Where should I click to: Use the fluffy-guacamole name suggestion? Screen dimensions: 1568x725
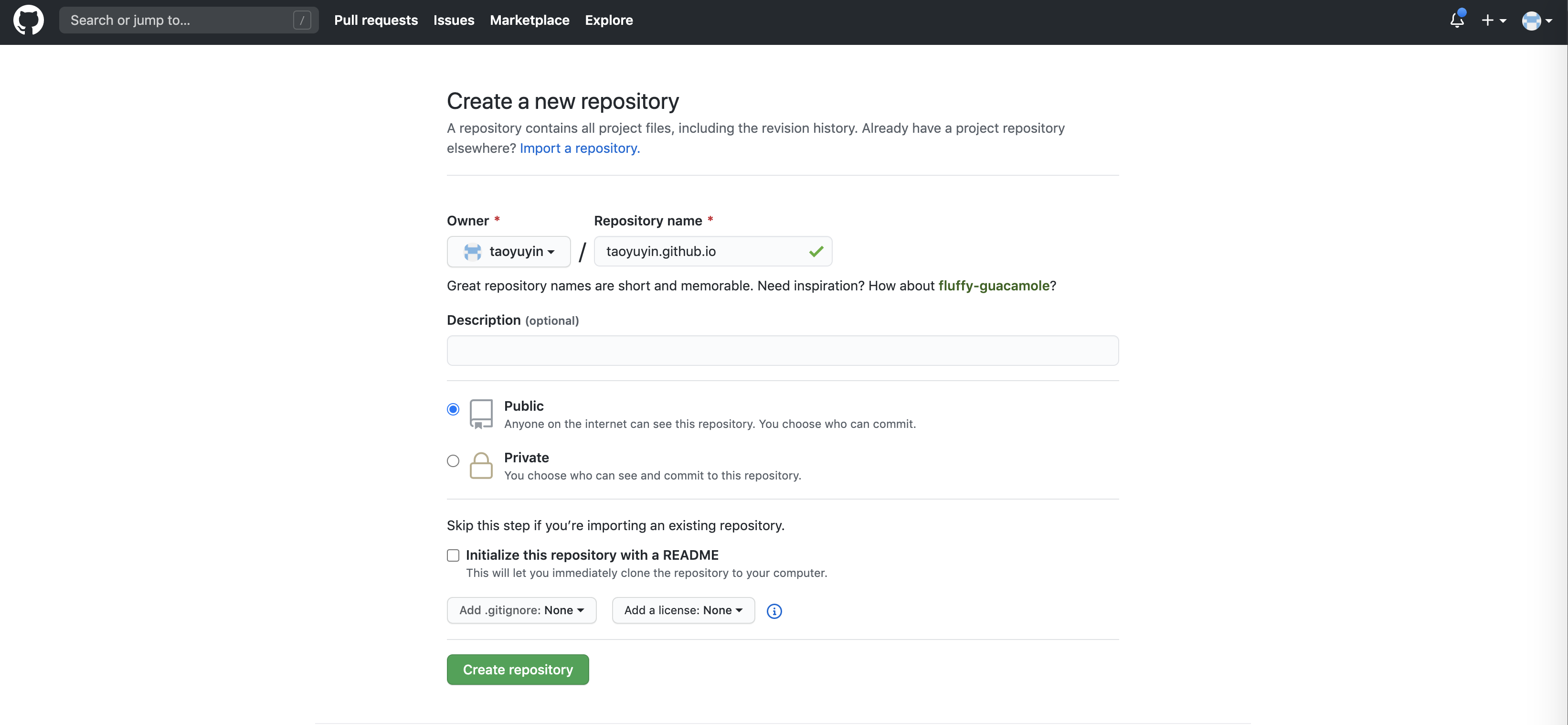(x=994, y=286)
